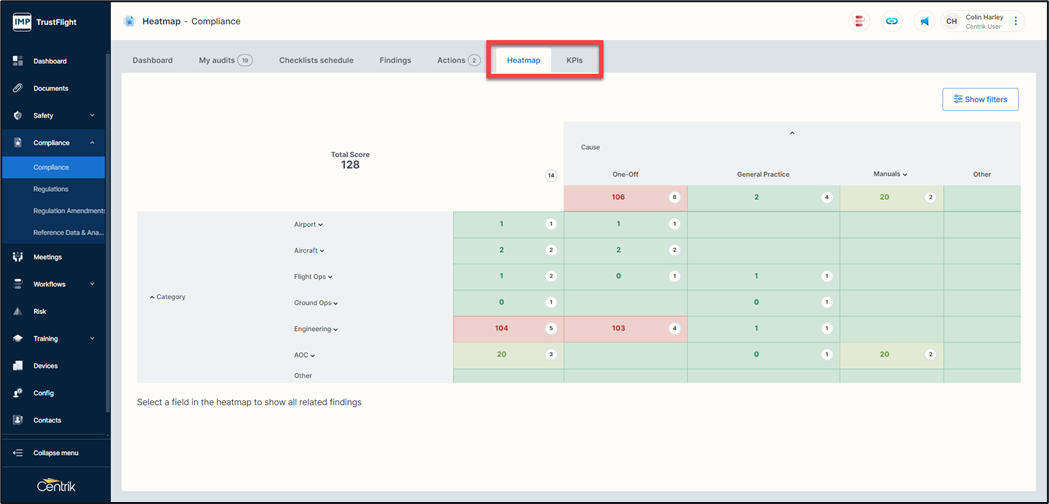1049x504 pixels.
Task: Click the red list icon in header
Action: [x=859, y=21]
